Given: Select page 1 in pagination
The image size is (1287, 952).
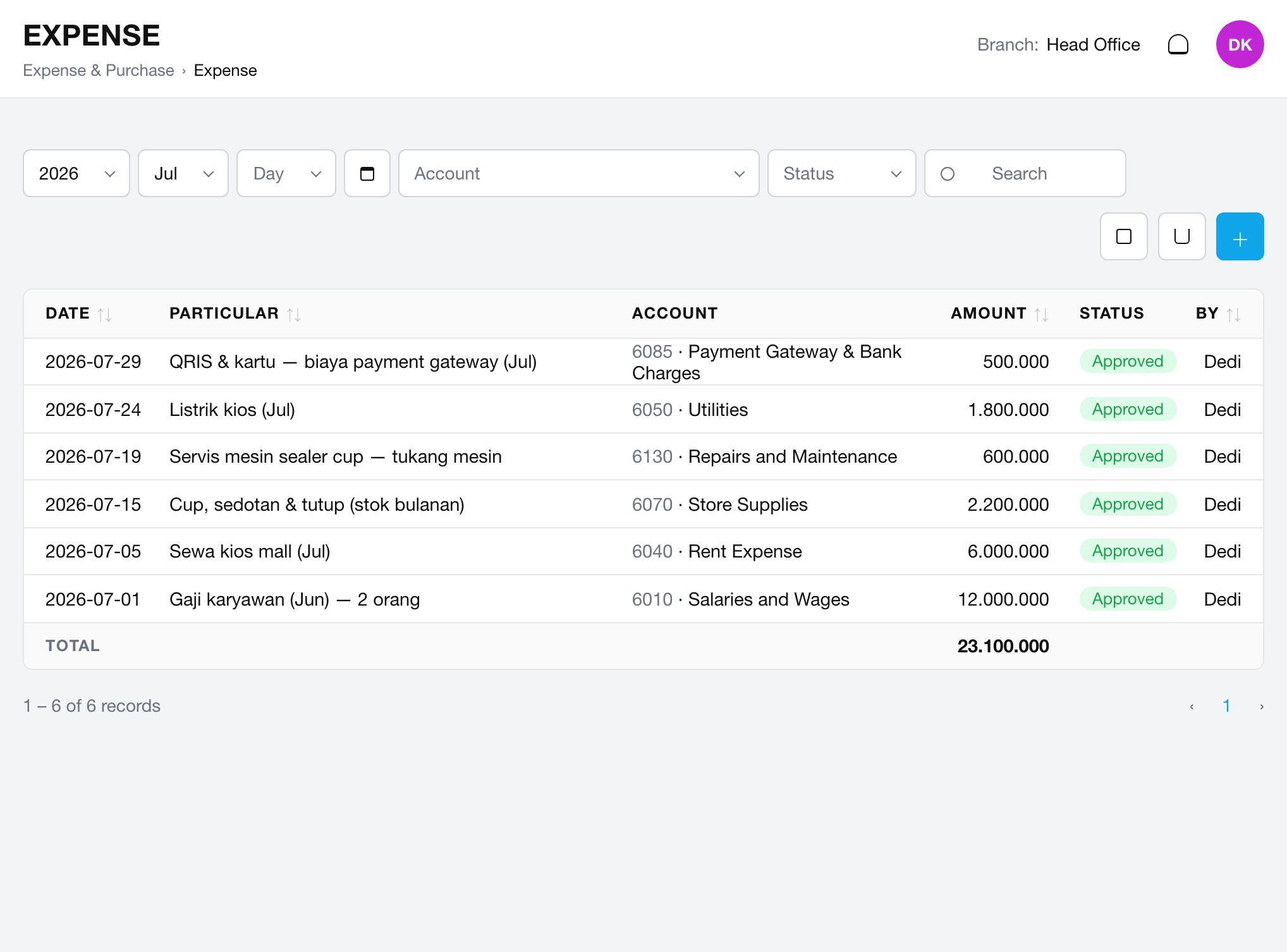Looking at the screenshot, I should click(x=1226, y=706).
